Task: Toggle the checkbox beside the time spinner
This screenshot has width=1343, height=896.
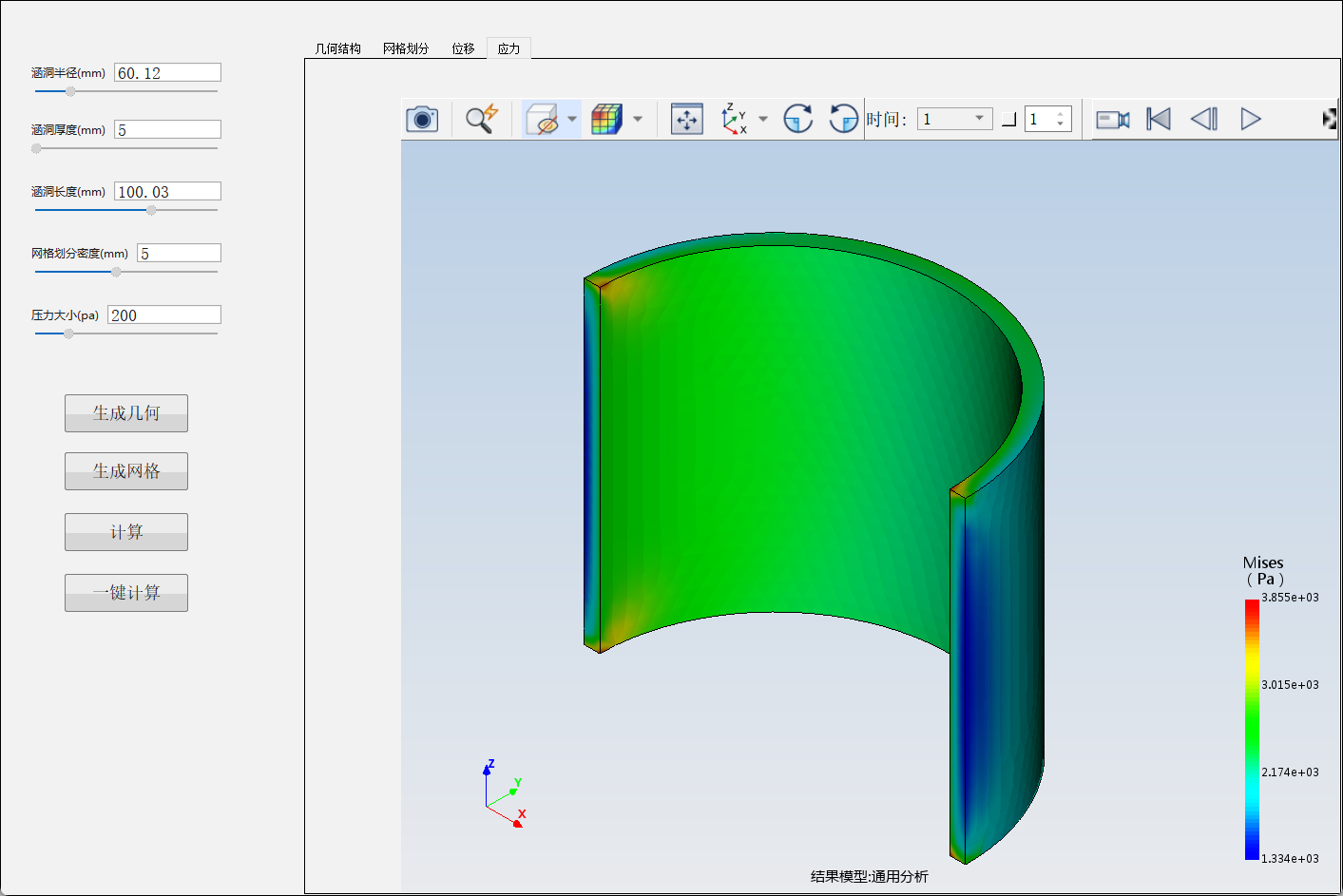Action: coord(1009,120)
